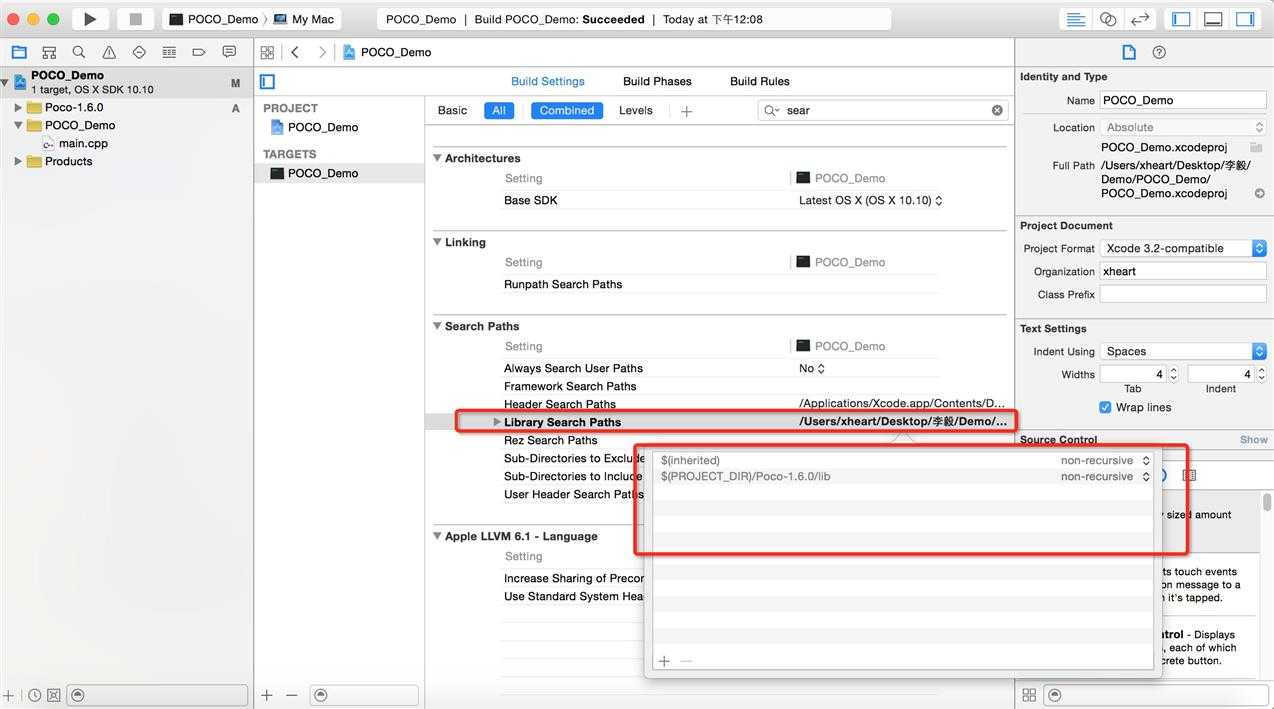This screenshot has width=1274, height=709.
Task: Click the Organization field containing xheart
Action: pyautogui.click(x=1183, y=271)
